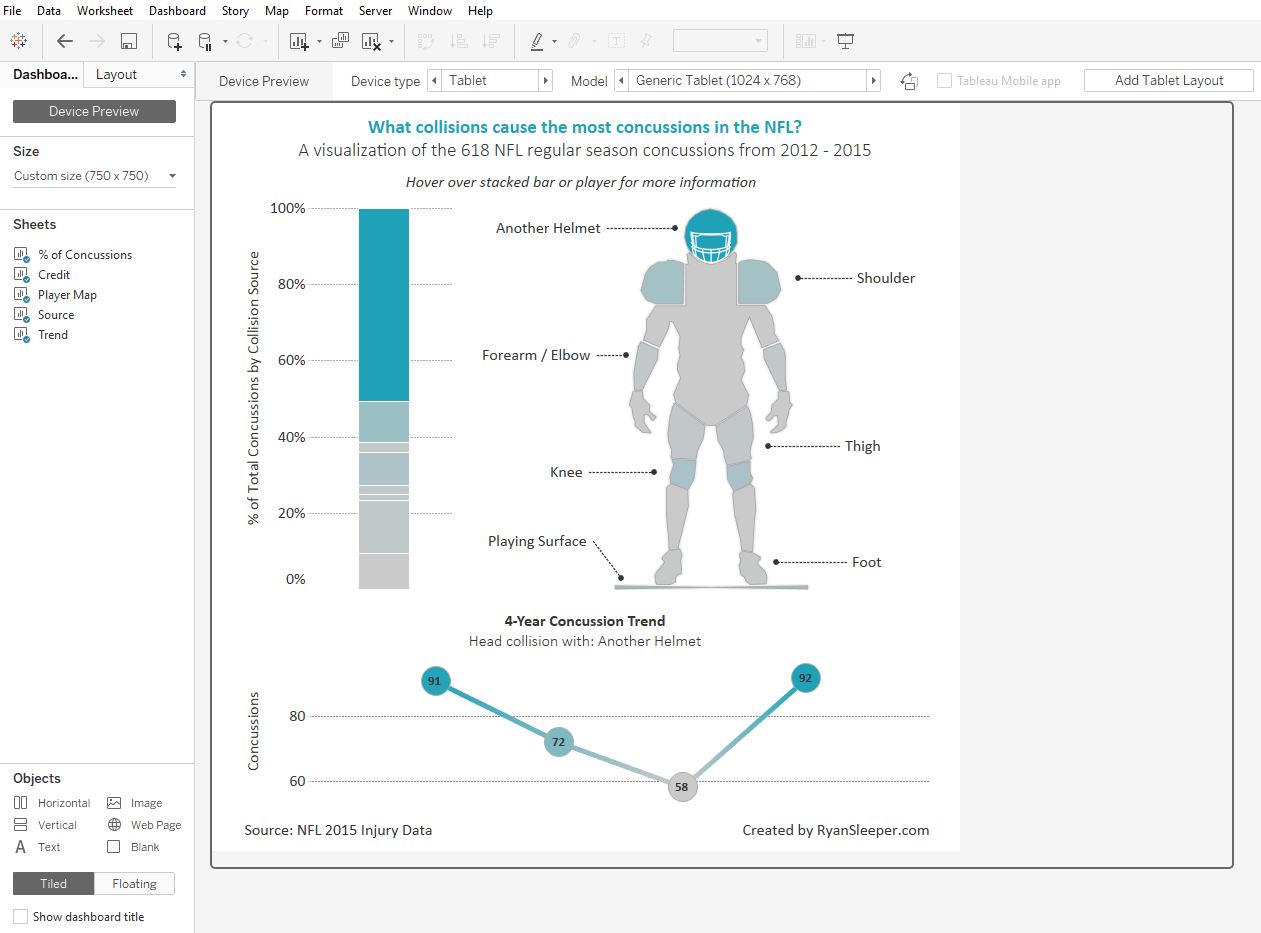1261x933 pixels.
Task: Click the 'Created by RyanSleeper.com' credit text
Action: click(836, 830)
